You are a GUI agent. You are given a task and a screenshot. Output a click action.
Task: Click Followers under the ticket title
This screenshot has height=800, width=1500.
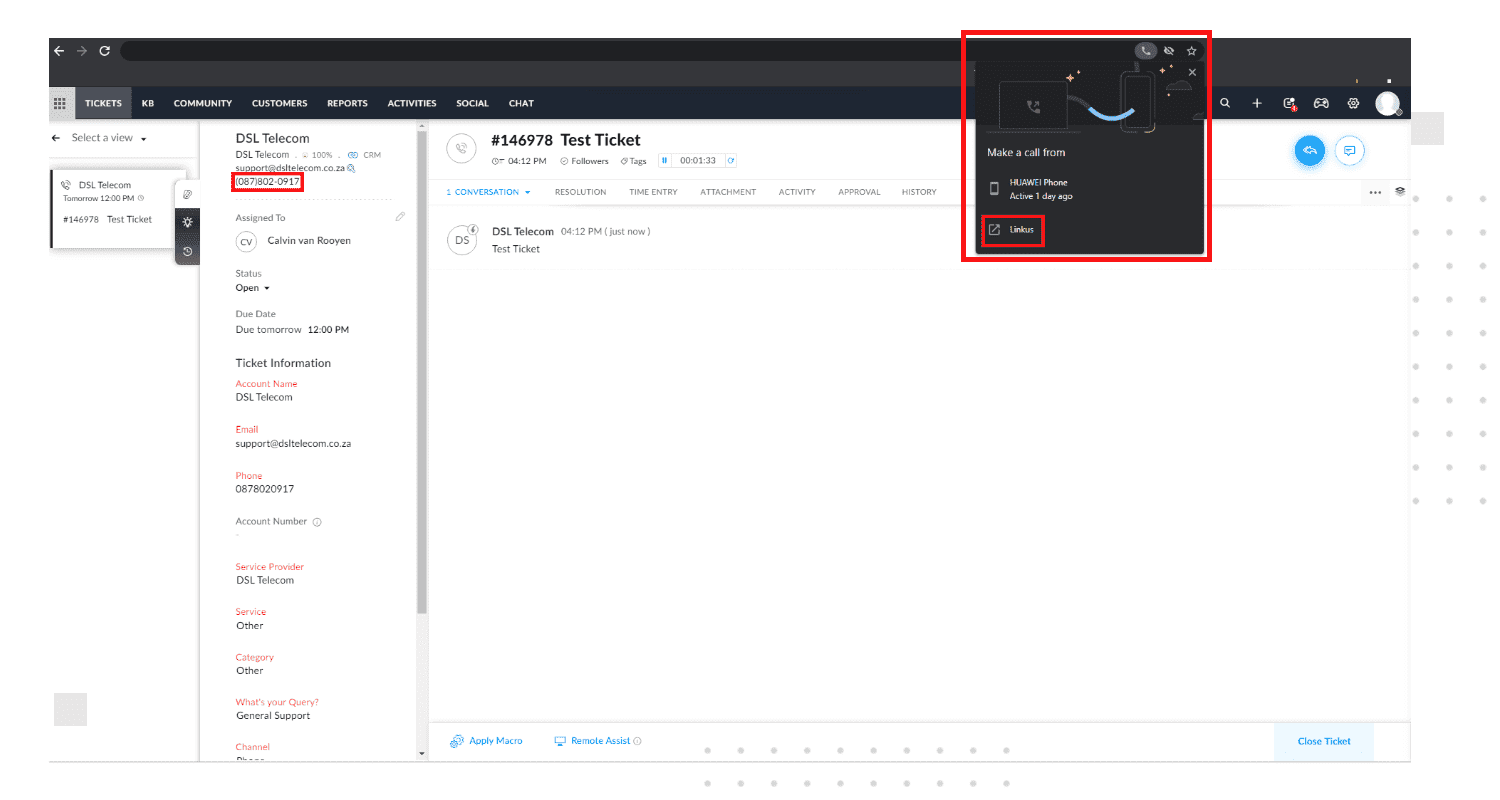(x=584, y=161)
